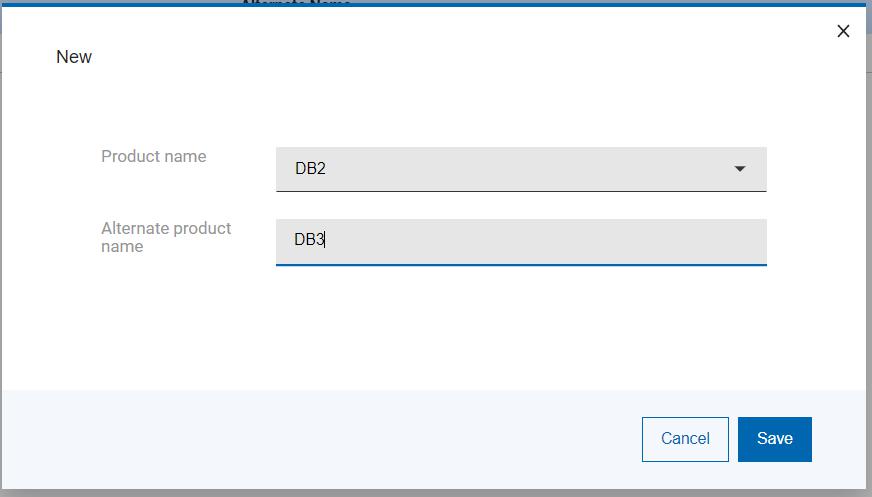The height and width of the screenshot is (497, 872).
Task: Click the 'New' dialog title
Action: pyautogui.click(x=74, y=57)
